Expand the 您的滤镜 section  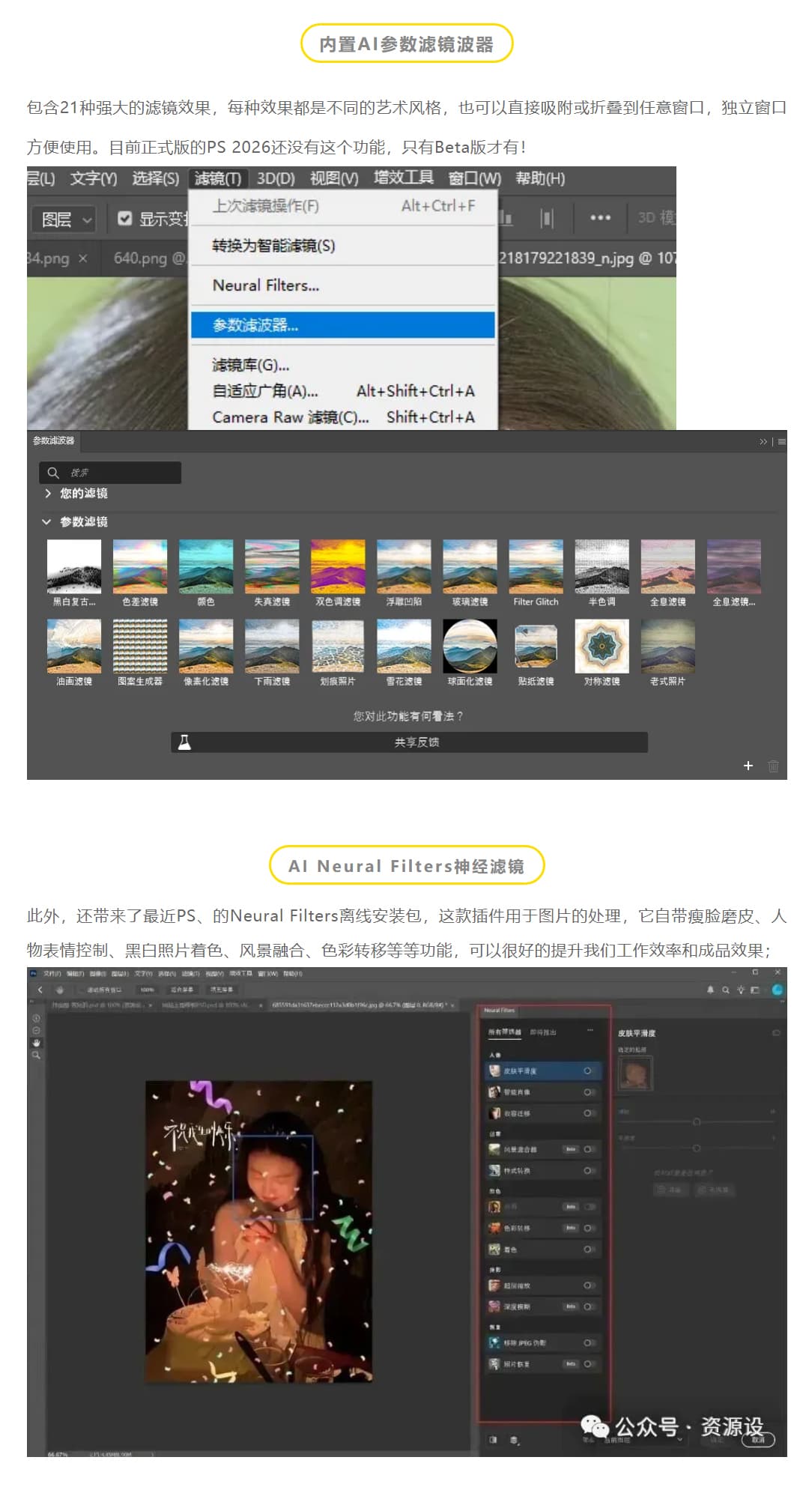49,493
